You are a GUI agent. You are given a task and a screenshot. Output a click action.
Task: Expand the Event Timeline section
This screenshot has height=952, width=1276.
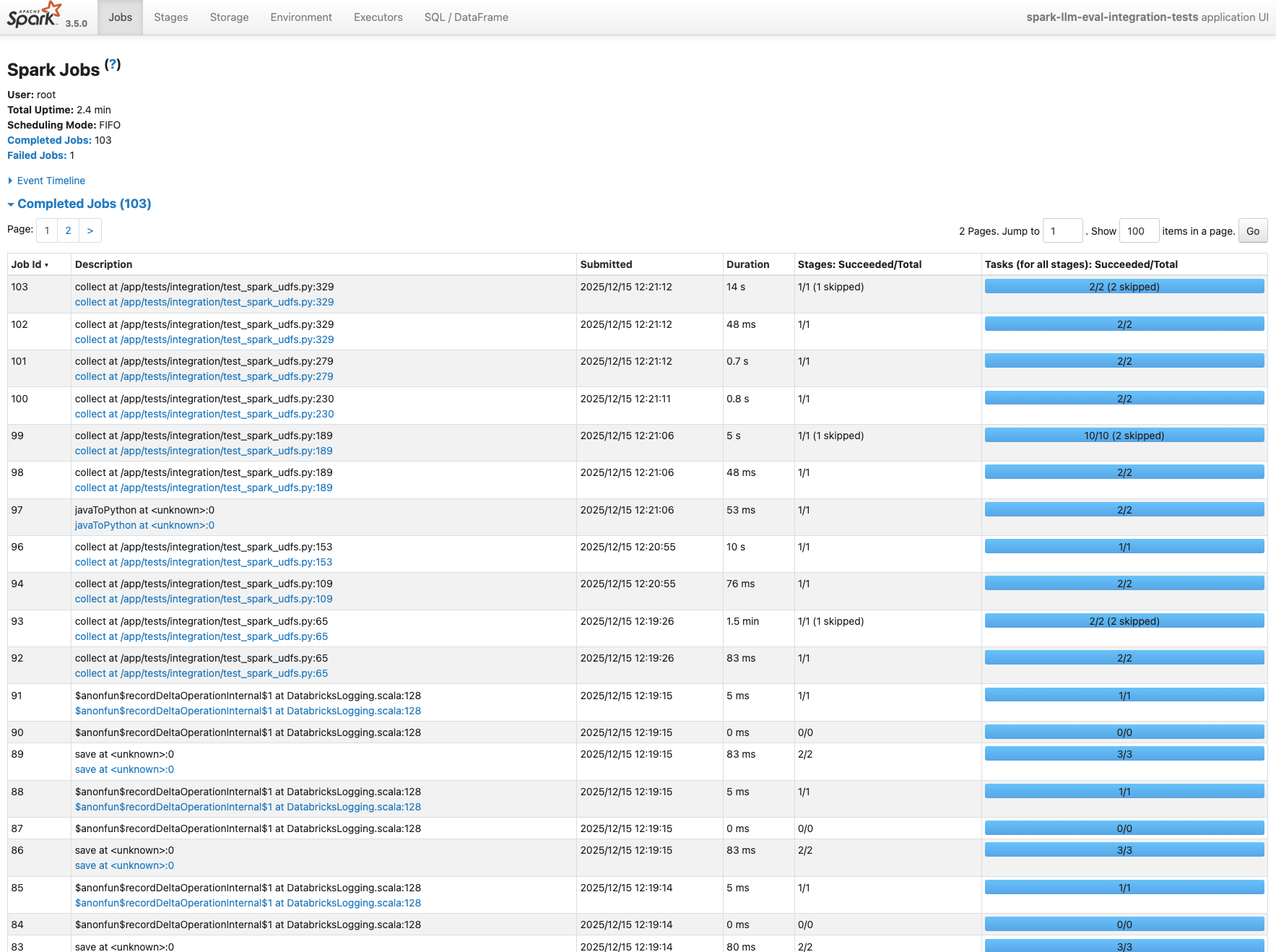tap(51, 181)
